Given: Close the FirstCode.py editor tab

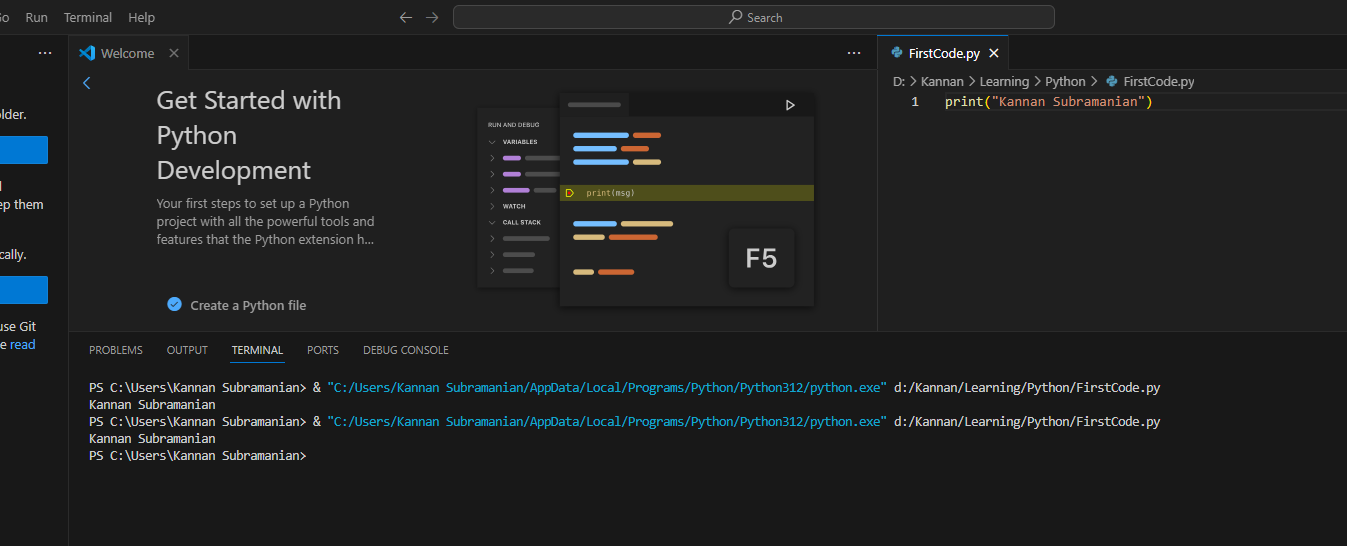Looking at the screenshot, I should [993, 54].
